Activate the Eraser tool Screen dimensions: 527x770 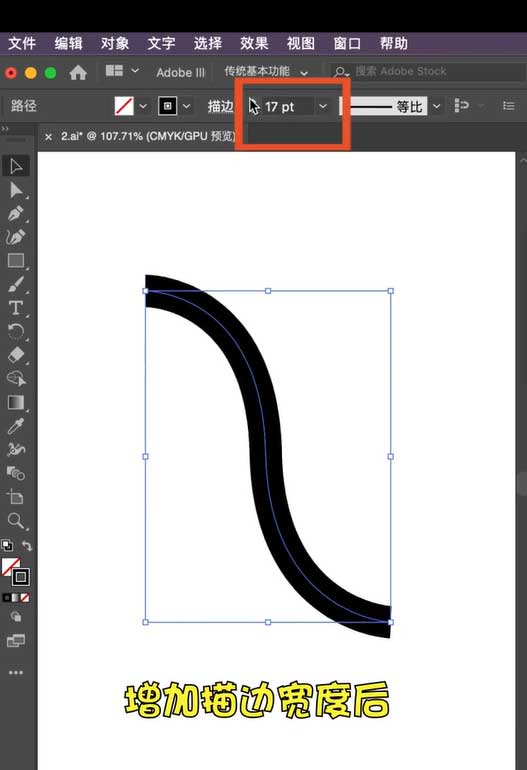pos(16,355)
